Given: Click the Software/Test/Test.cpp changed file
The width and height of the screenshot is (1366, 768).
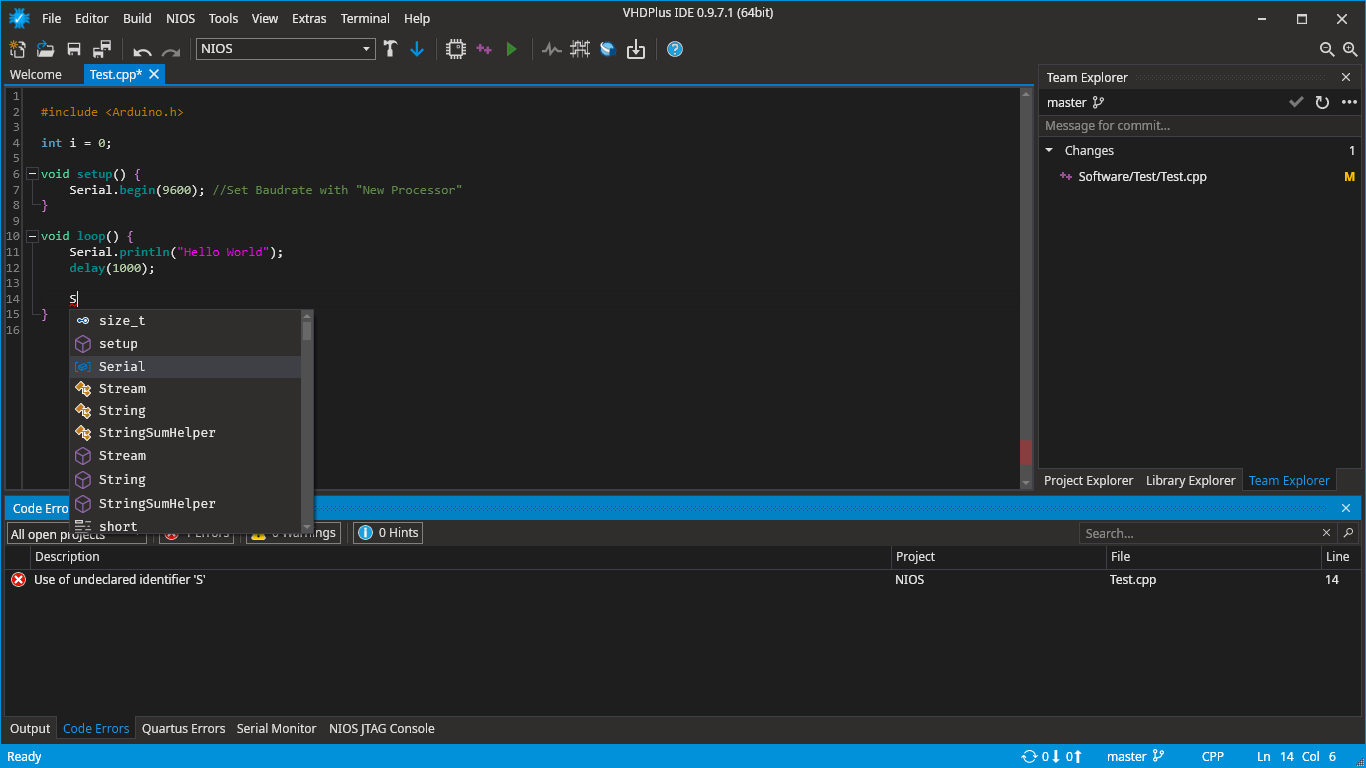Looking at the screenshot, I should pos(1142,177).
